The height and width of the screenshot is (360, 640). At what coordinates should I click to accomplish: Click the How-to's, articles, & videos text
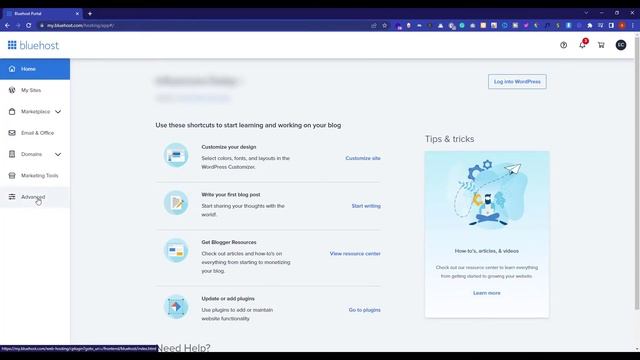click(487, 251)
